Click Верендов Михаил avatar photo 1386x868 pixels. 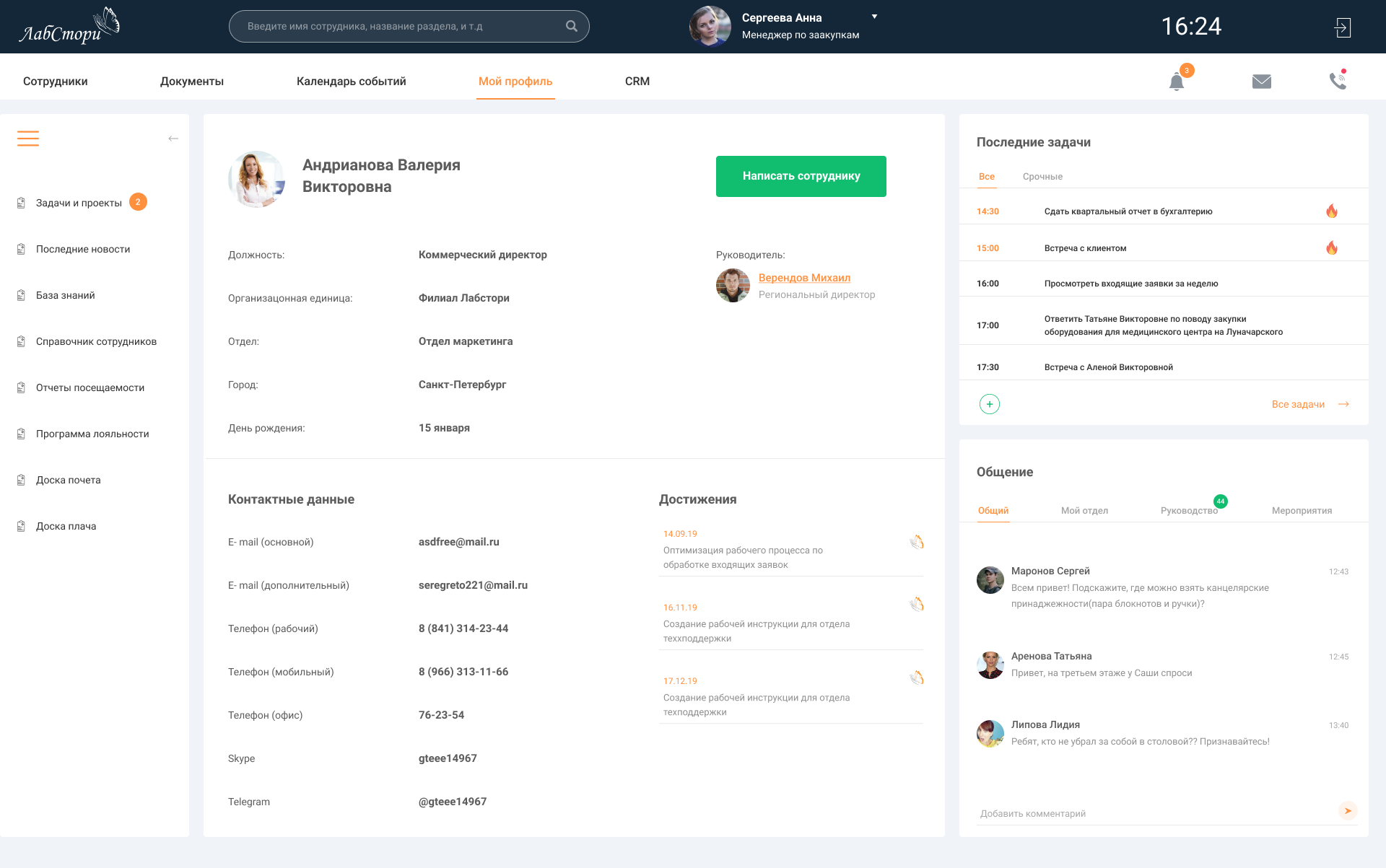click(733, 285)
